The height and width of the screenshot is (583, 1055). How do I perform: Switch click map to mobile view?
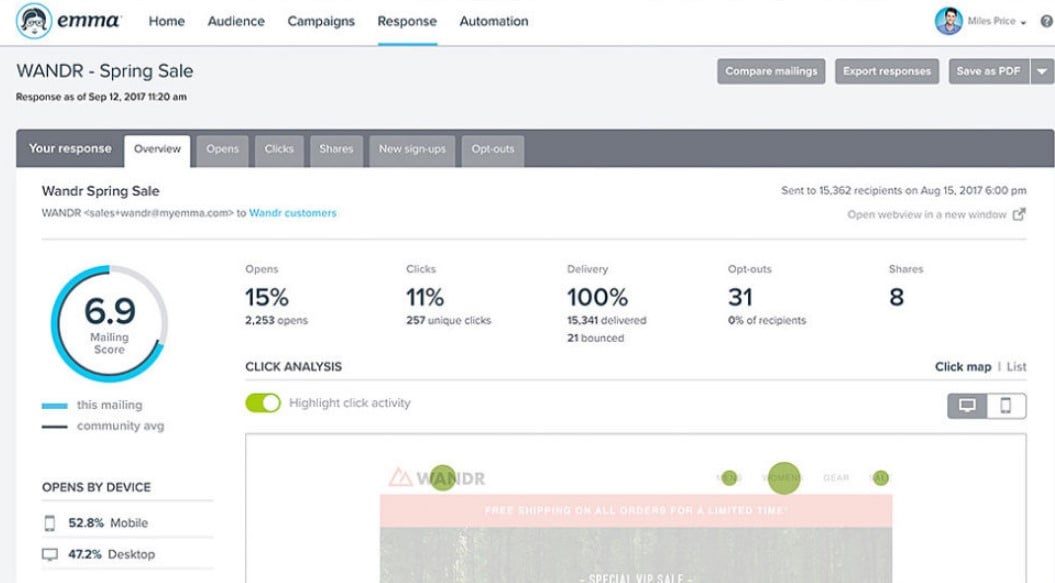coord(1006,406)
